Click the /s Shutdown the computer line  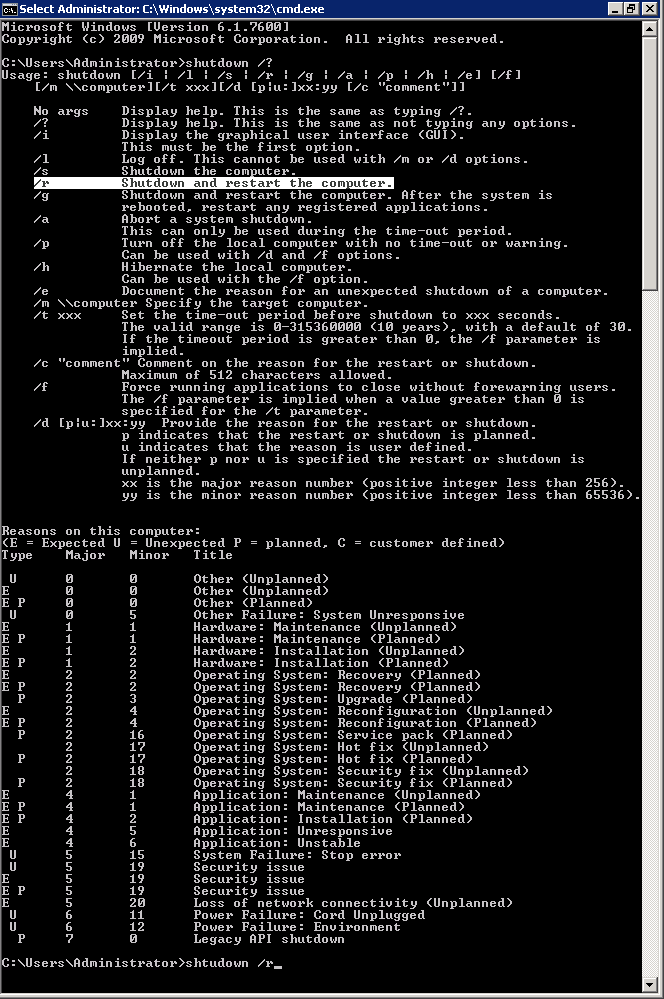point(166,171)
